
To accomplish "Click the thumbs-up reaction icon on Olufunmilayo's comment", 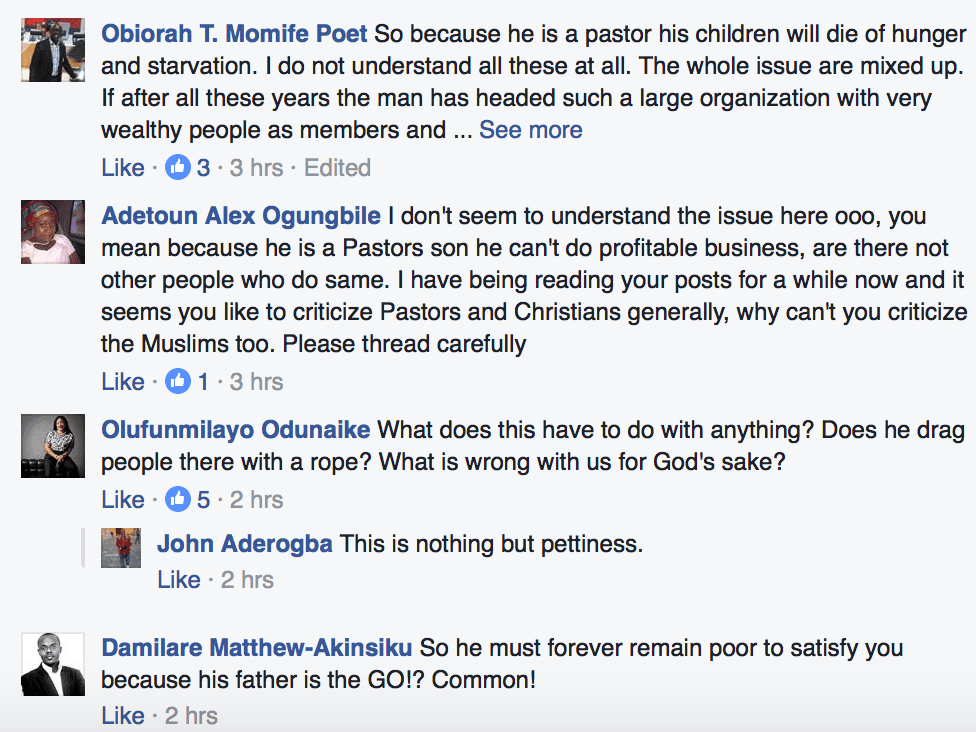I will [178, 500].
